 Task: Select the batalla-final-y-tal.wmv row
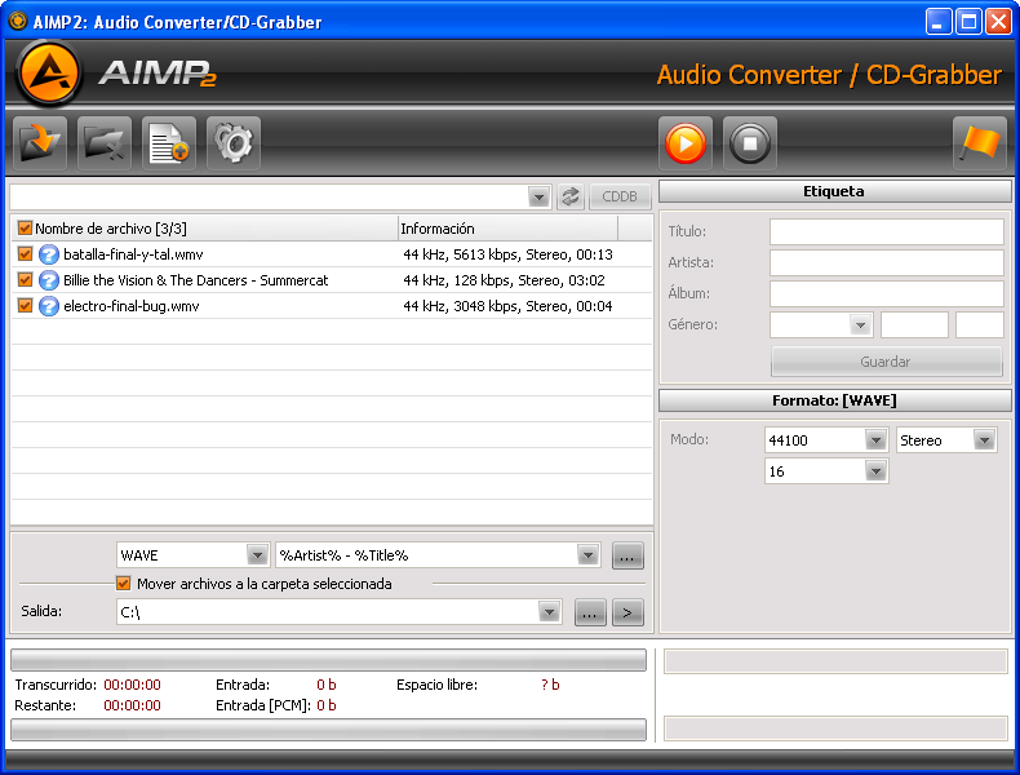pyautogui.click(x=332, y=254)
